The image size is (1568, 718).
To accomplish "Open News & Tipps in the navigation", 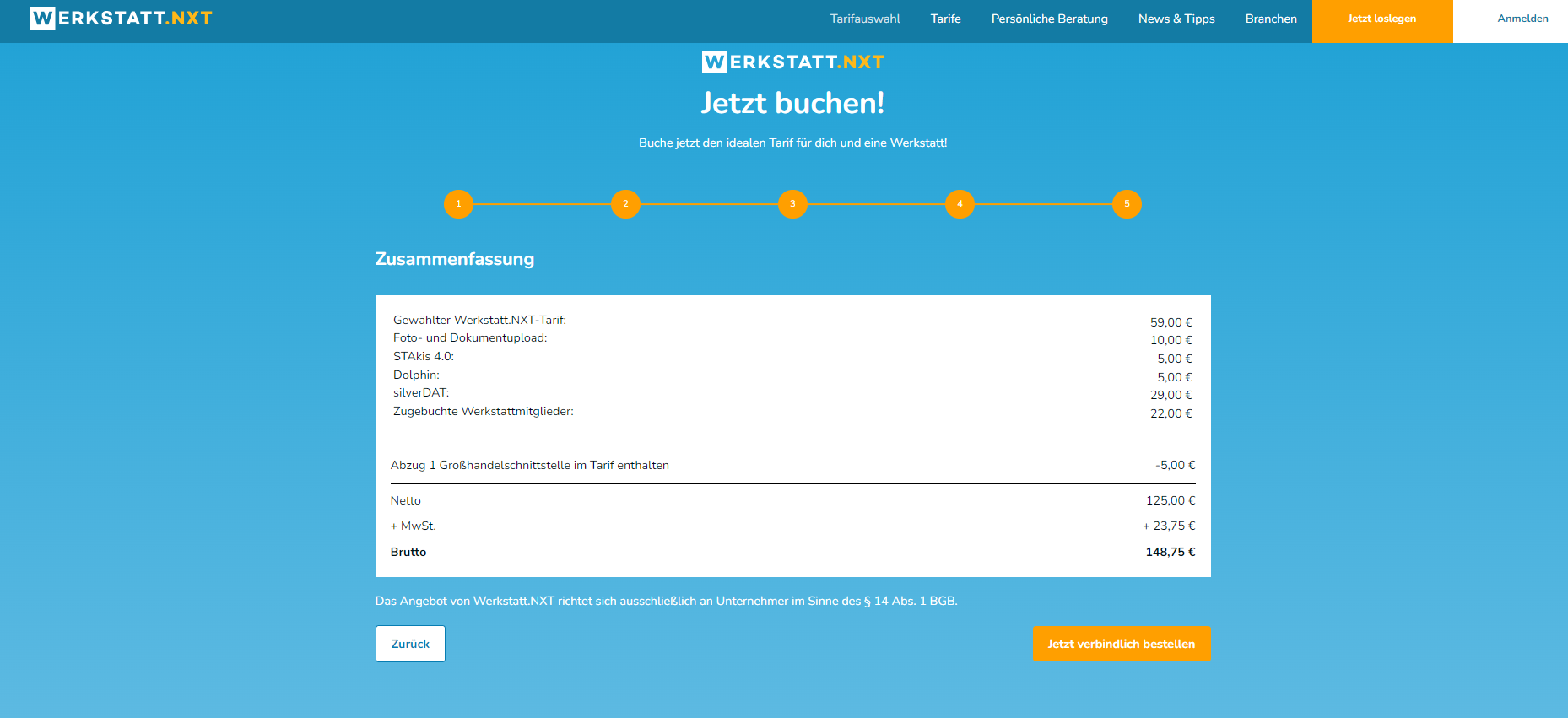I will click(x=1176, y=19).
